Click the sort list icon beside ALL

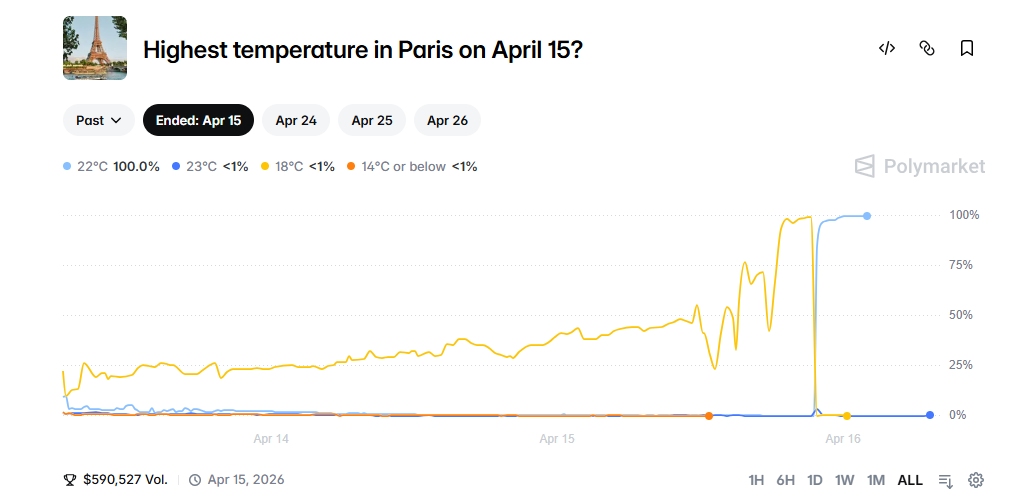(x=946, y=480)
